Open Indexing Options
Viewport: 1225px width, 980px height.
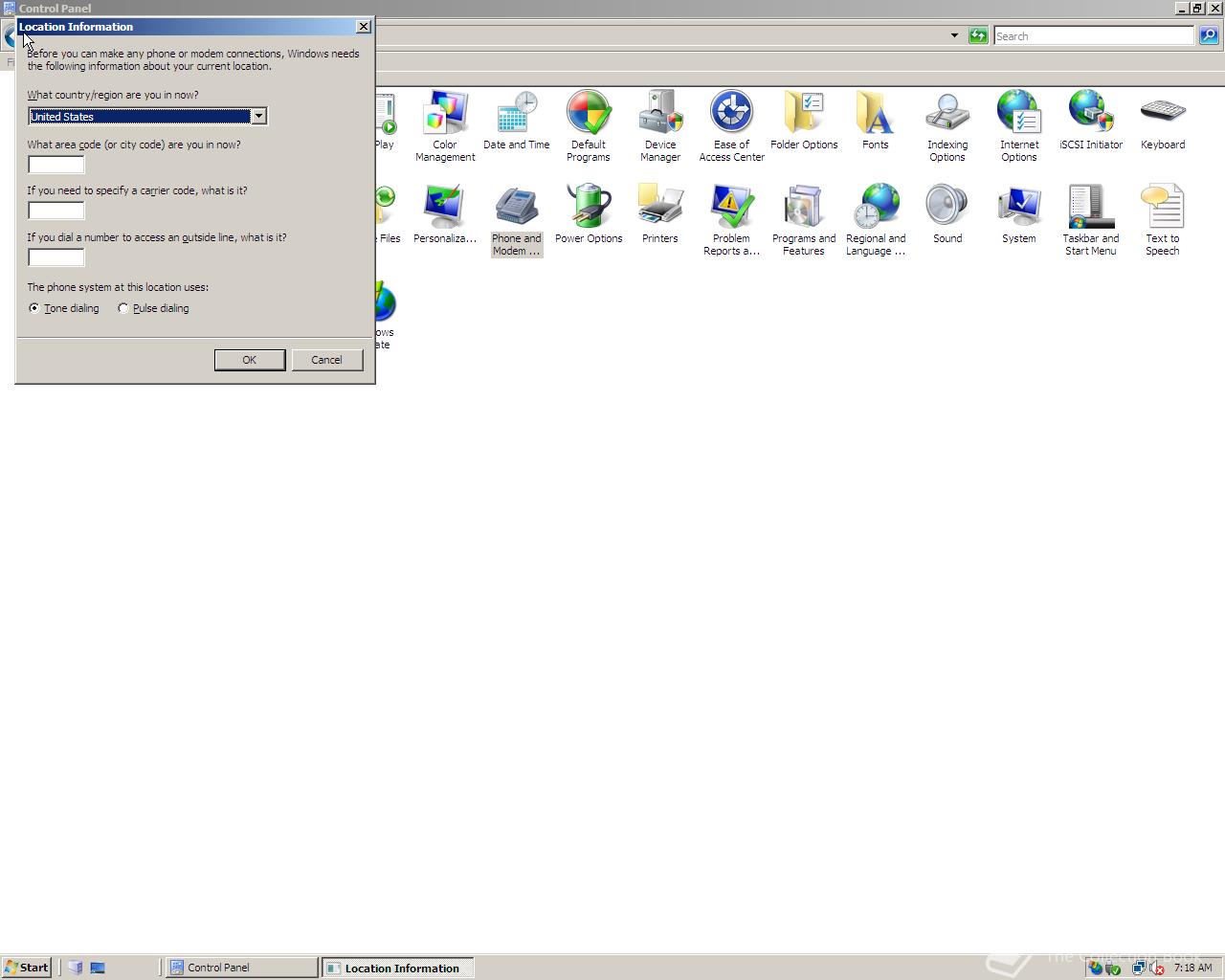pyautogui.click(x=947, y=126)
